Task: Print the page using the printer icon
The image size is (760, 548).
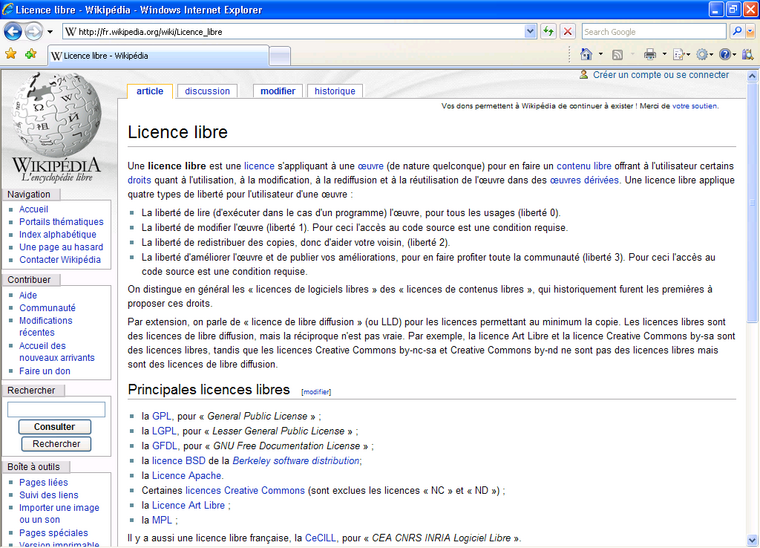Action: tap(650, 54)
